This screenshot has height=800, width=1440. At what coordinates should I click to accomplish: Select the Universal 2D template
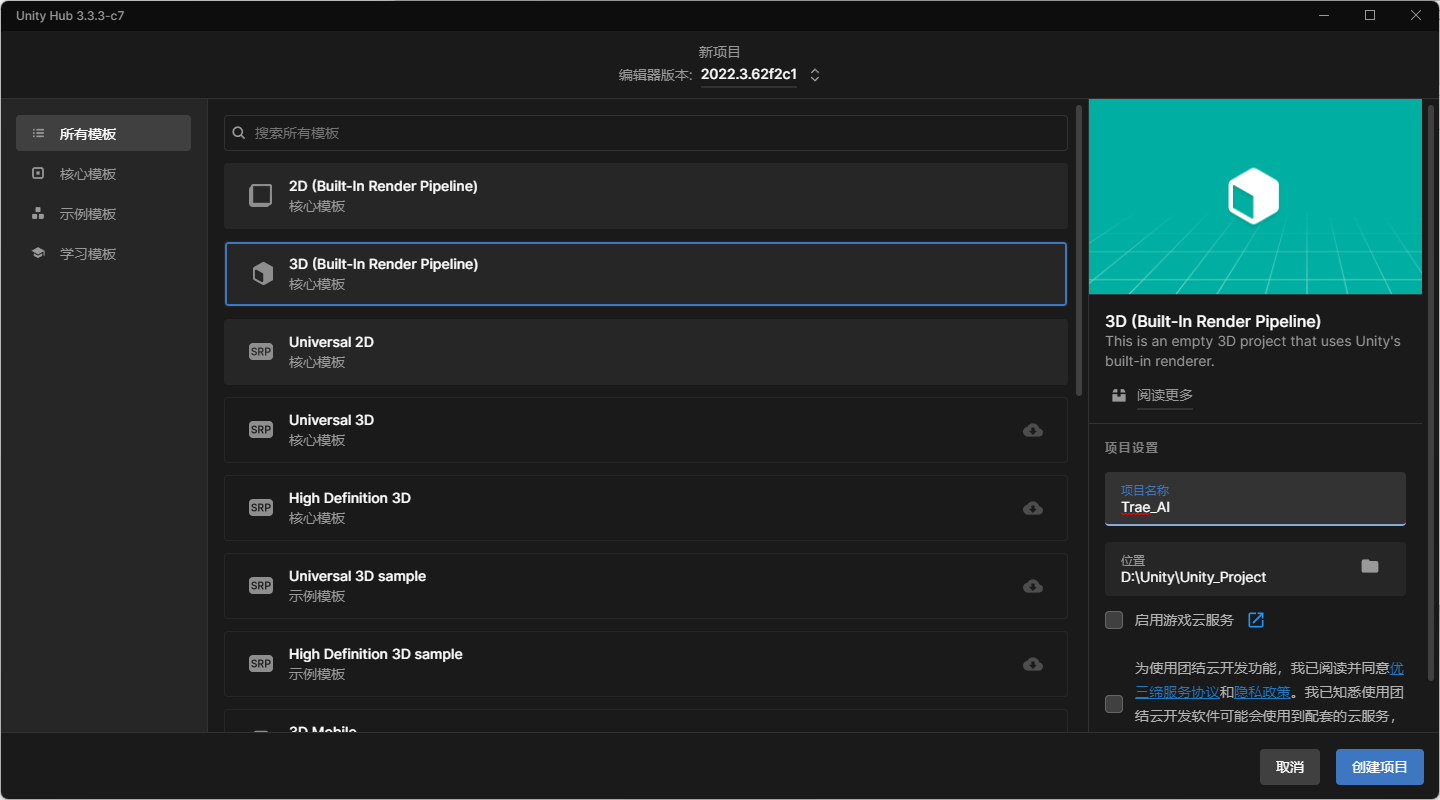tap(646, 352)
